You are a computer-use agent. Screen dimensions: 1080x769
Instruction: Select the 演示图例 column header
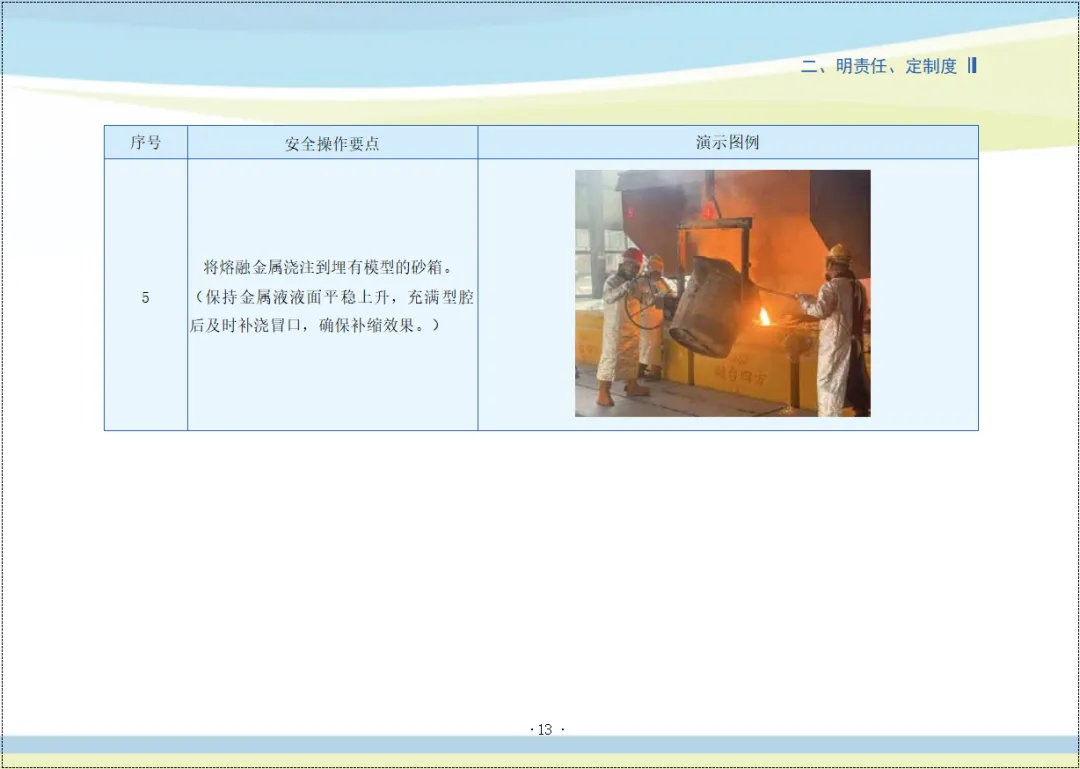(728, 143)
